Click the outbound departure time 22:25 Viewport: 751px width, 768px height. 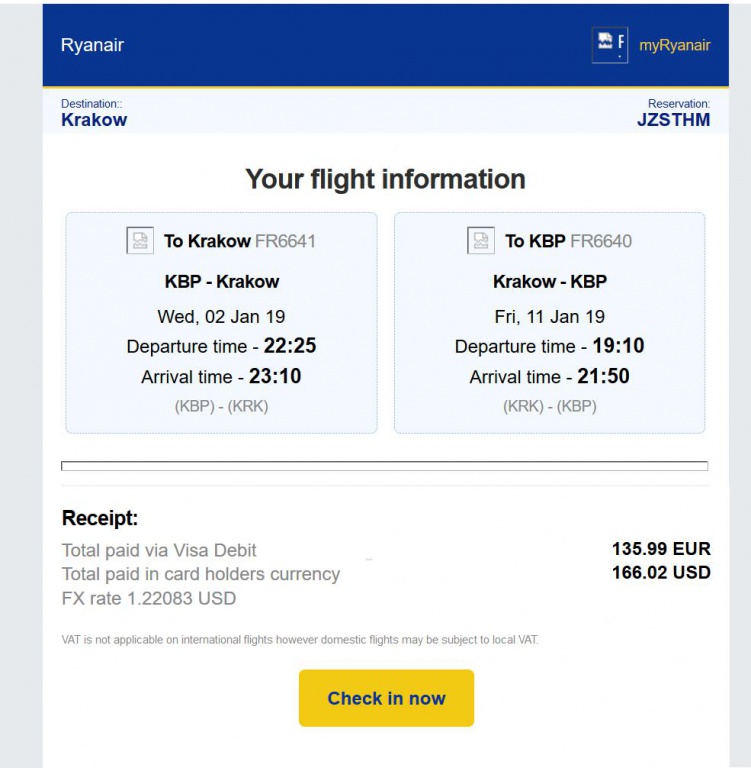point(290,346)
